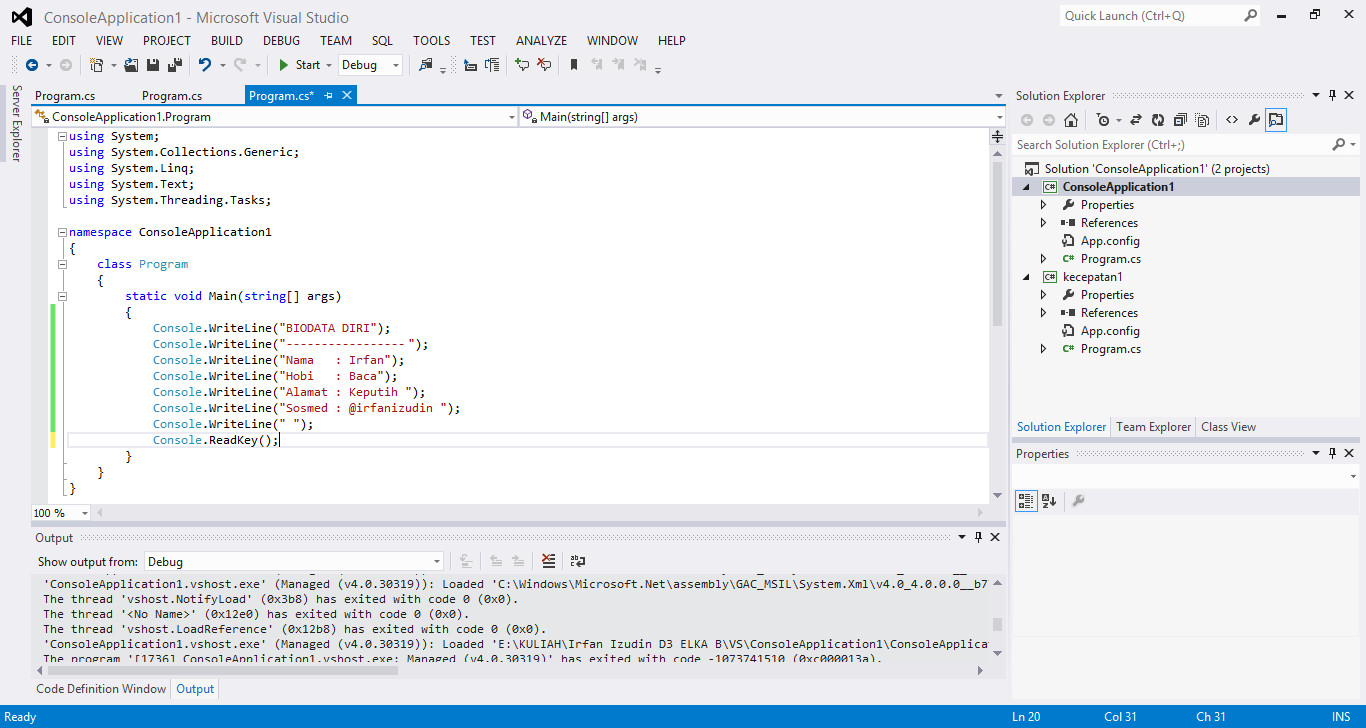Toggle auto-hide pin on Properties panel
The height and width of the screenshot is (728, 1366).
coord(1333,454)
